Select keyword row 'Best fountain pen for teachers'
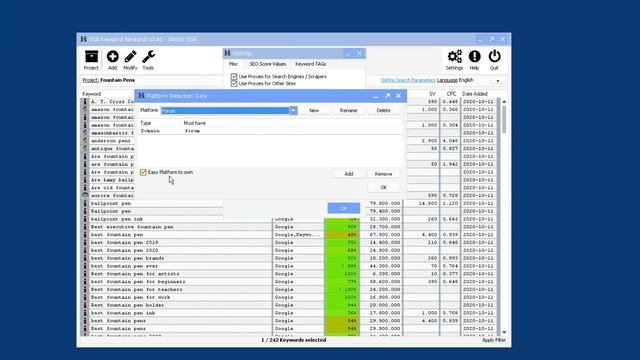The width and height of the screenshot is (640, 360). tap(289, 289)
